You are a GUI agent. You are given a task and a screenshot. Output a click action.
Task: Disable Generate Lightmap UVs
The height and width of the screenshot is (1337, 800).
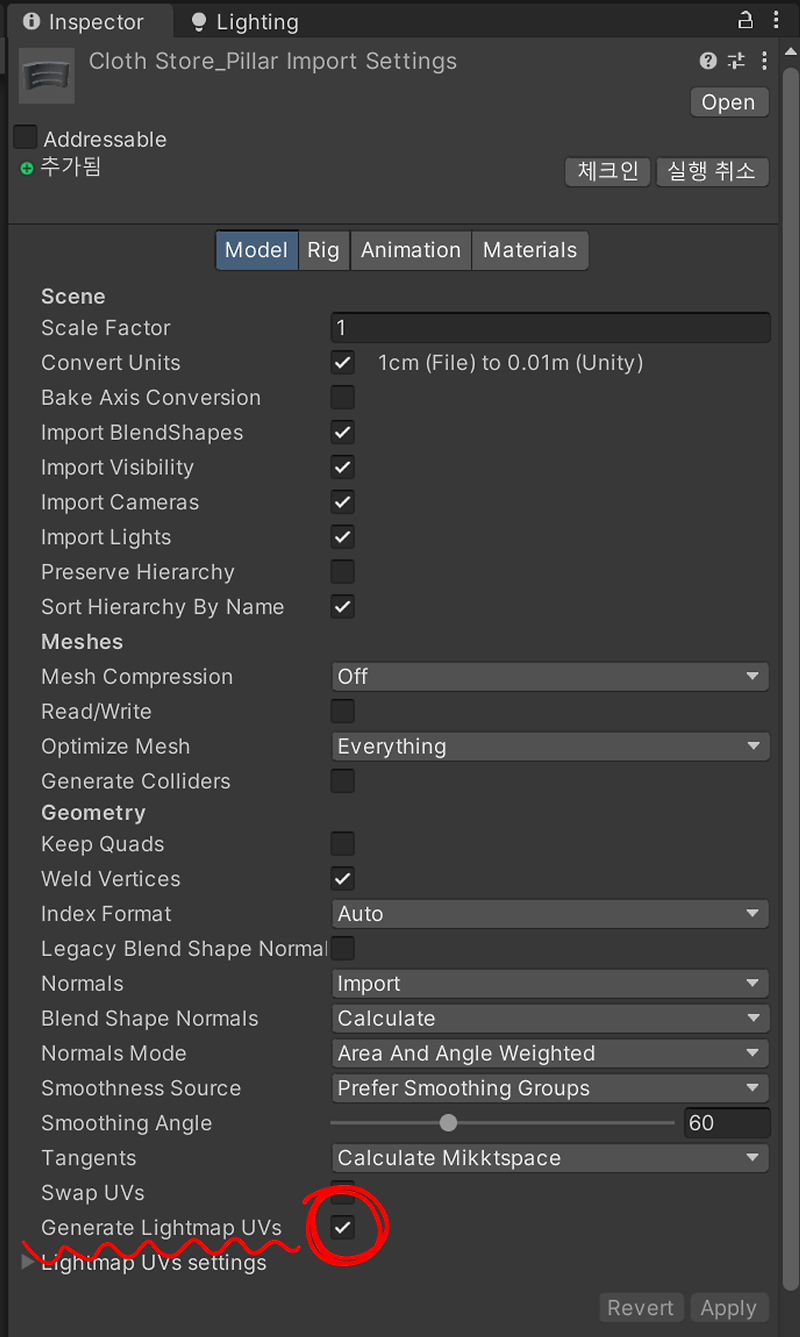342,1228
